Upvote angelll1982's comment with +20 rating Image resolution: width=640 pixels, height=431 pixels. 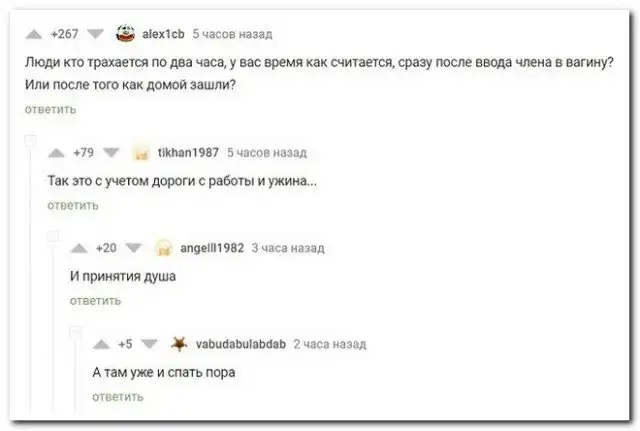(x=79, y=248)
